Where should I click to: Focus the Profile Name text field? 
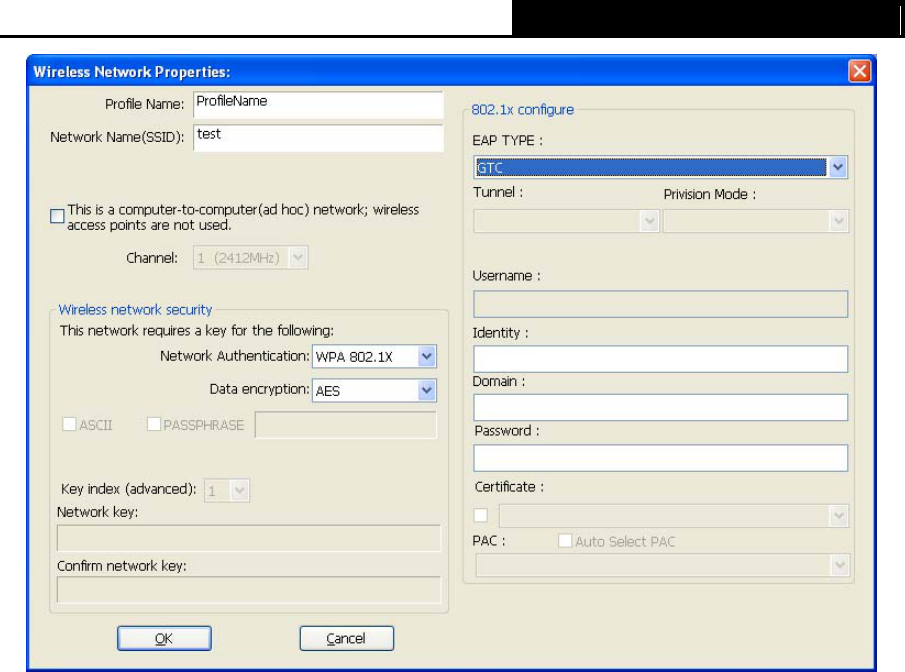[318, 105]
